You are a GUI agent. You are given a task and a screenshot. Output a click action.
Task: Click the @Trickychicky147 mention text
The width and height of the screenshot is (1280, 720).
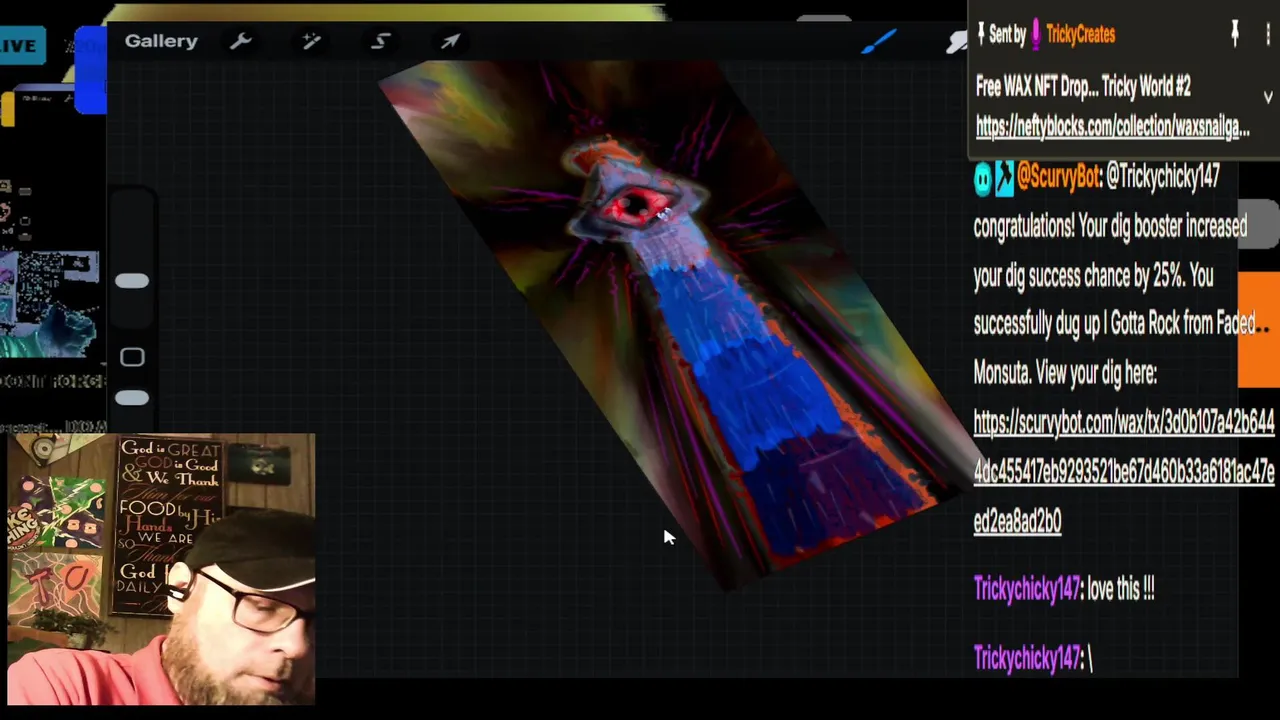point(1163,178)
